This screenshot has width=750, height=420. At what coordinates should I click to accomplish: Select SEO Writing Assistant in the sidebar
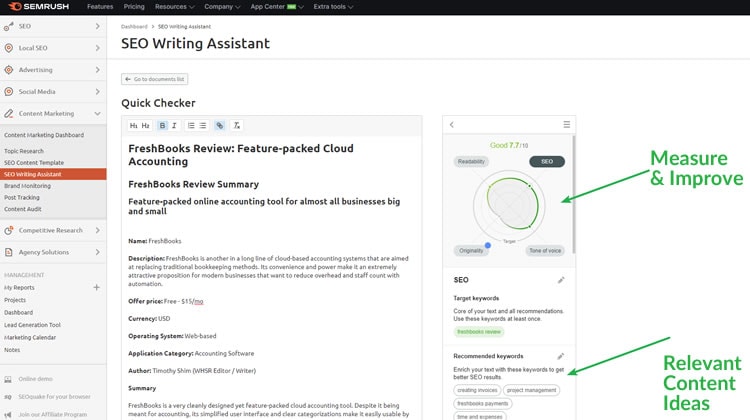click(53, 174)
